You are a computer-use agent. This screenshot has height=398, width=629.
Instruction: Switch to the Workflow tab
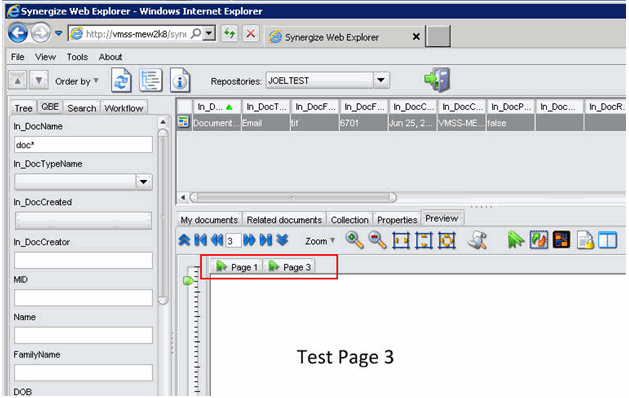click(124, 108)
